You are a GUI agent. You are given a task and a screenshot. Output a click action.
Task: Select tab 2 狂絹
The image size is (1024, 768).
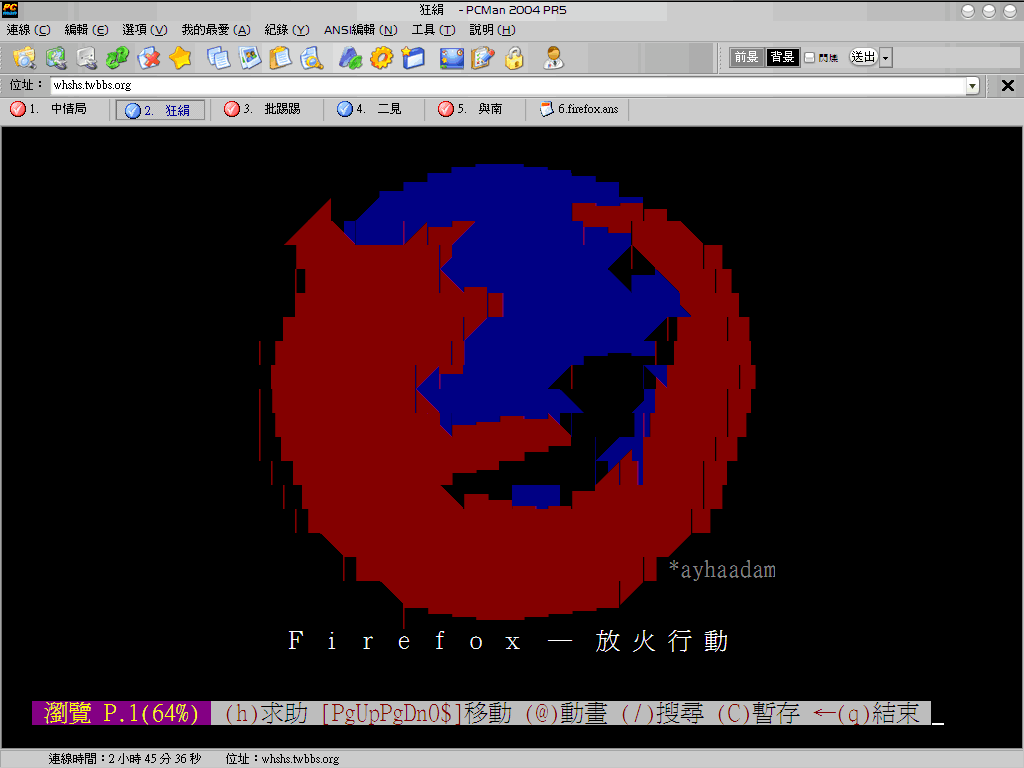click(x=160, y=110)
